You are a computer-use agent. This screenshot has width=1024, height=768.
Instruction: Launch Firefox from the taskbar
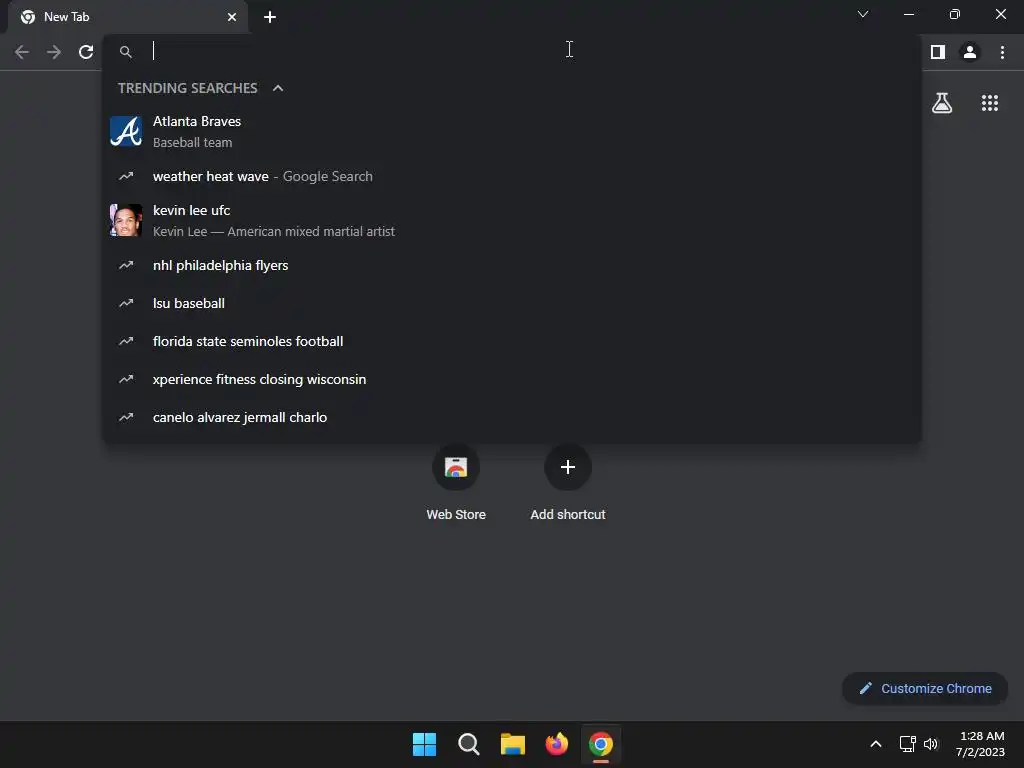point(556,744)
